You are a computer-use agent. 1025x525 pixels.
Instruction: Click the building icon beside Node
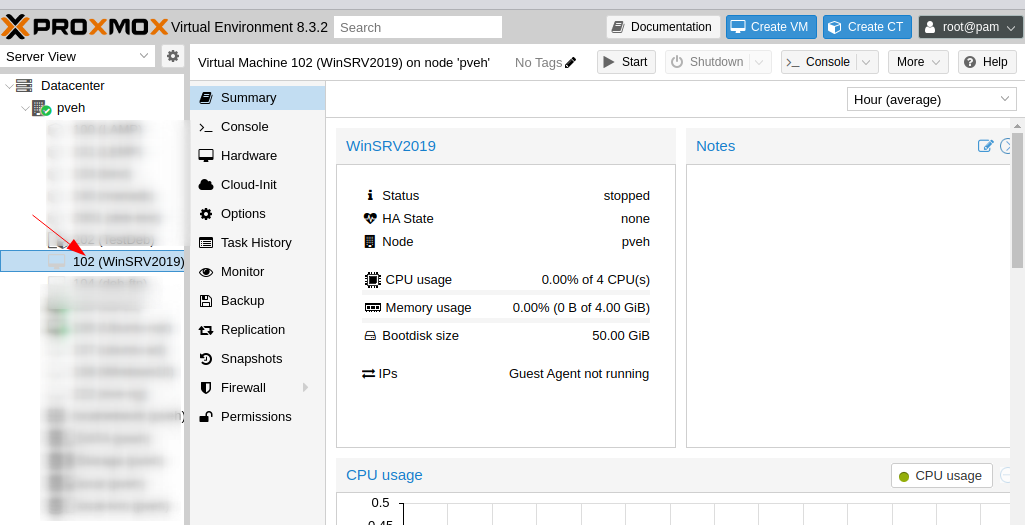(370, 242)
